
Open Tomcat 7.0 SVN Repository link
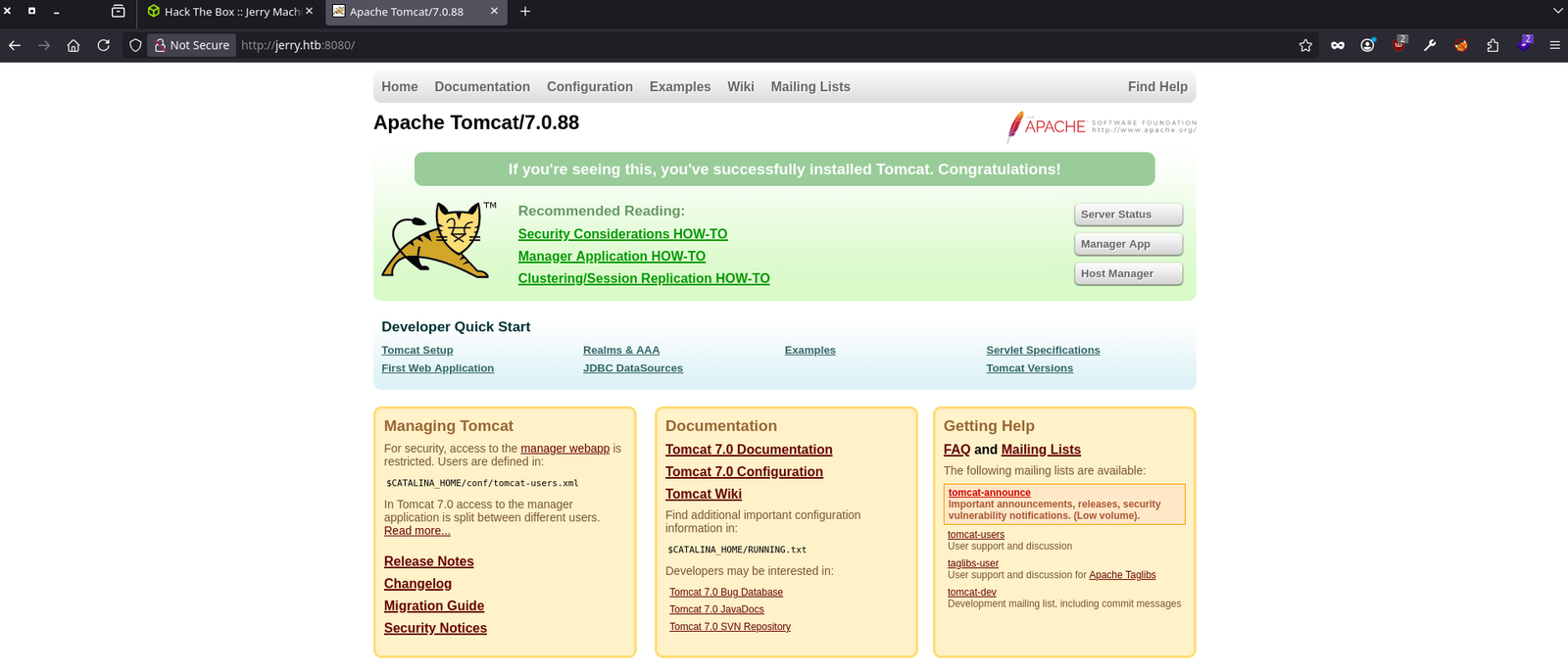click(x=730, y=627)
